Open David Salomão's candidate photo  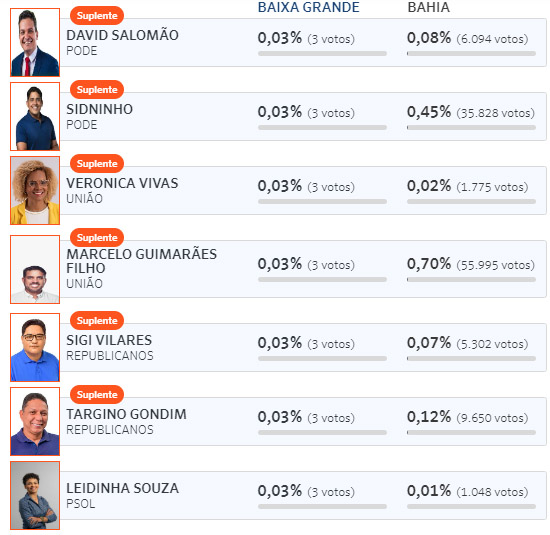[35, 42]
